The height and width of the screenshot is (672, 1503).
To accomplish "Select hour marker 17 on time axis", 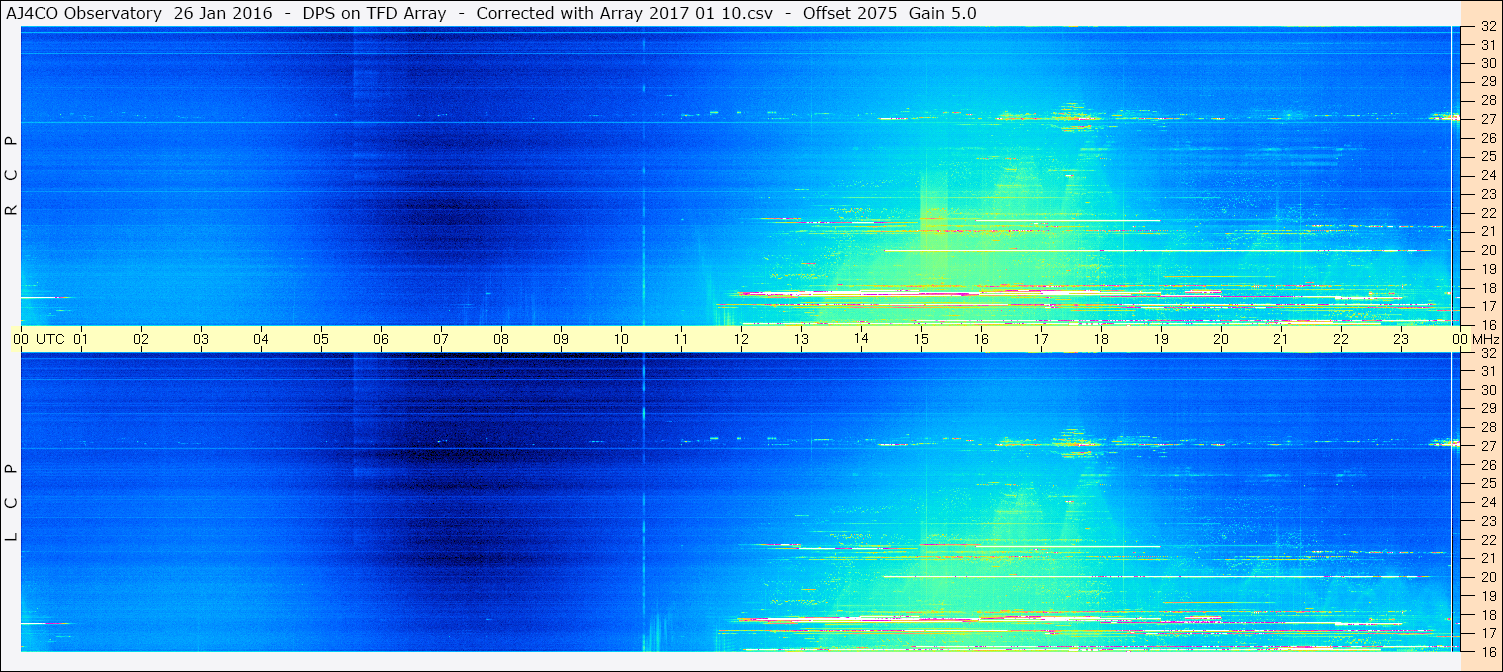I will click(x=1041, y=339).
